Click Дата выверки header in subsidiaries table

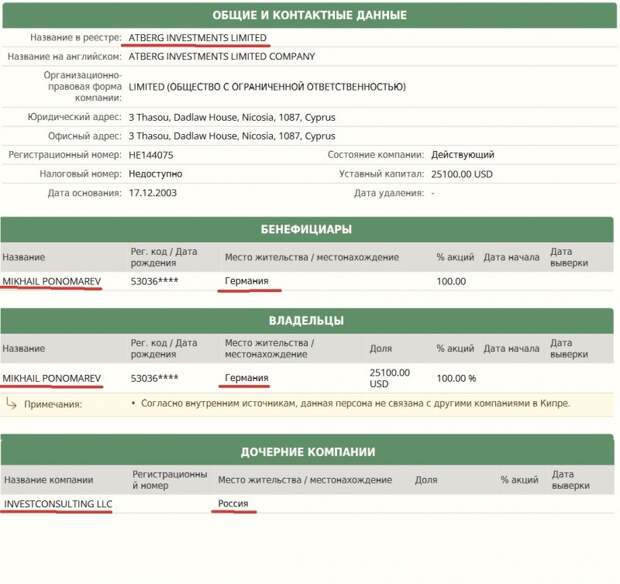tap(571, 480)
